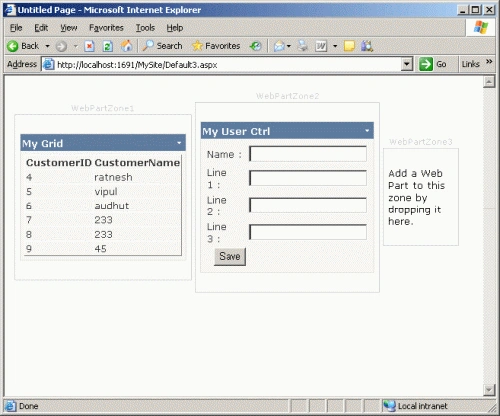Click the Save button
Screen dimensions: 500x416
pos(230,256)
